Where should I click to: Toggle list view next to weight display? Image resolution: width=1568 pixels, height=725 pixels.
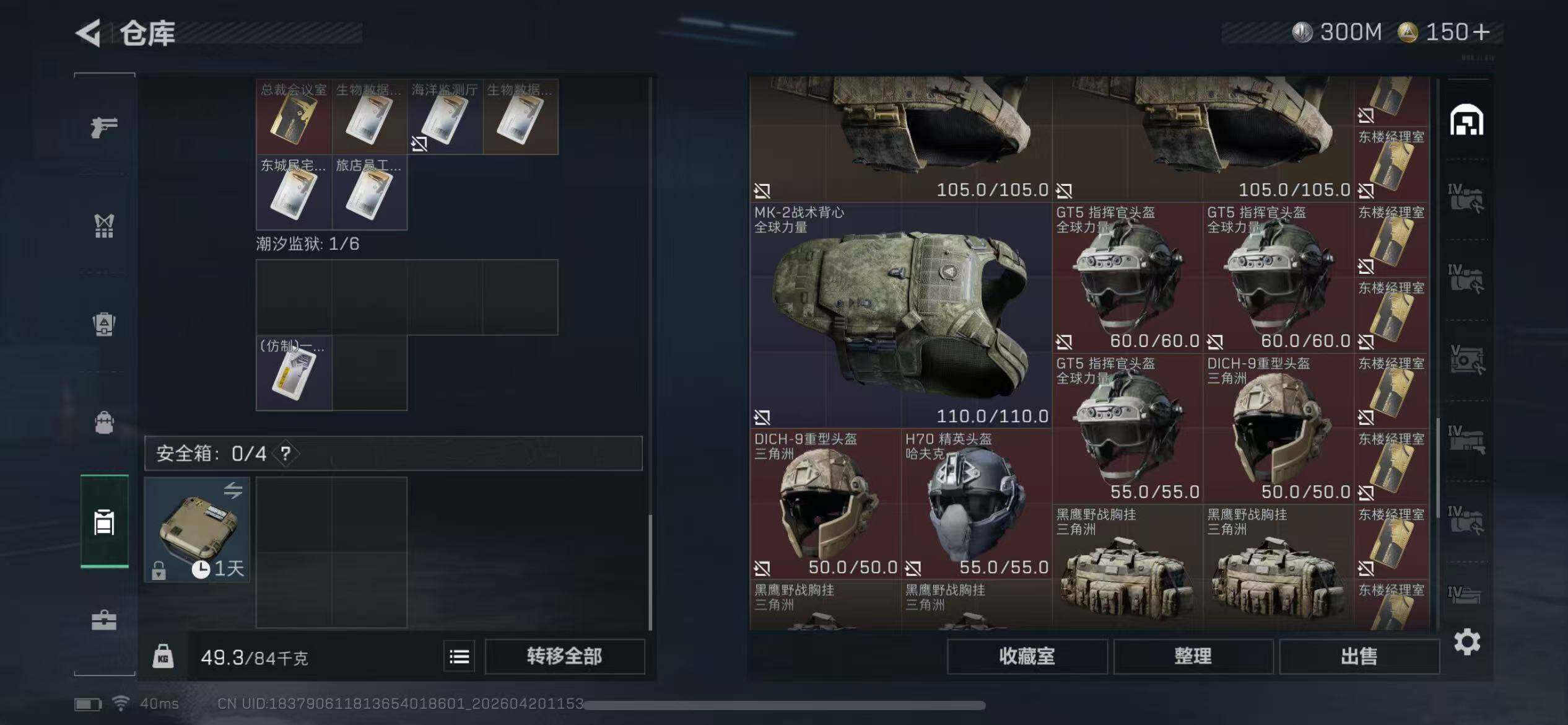[459, 657]
